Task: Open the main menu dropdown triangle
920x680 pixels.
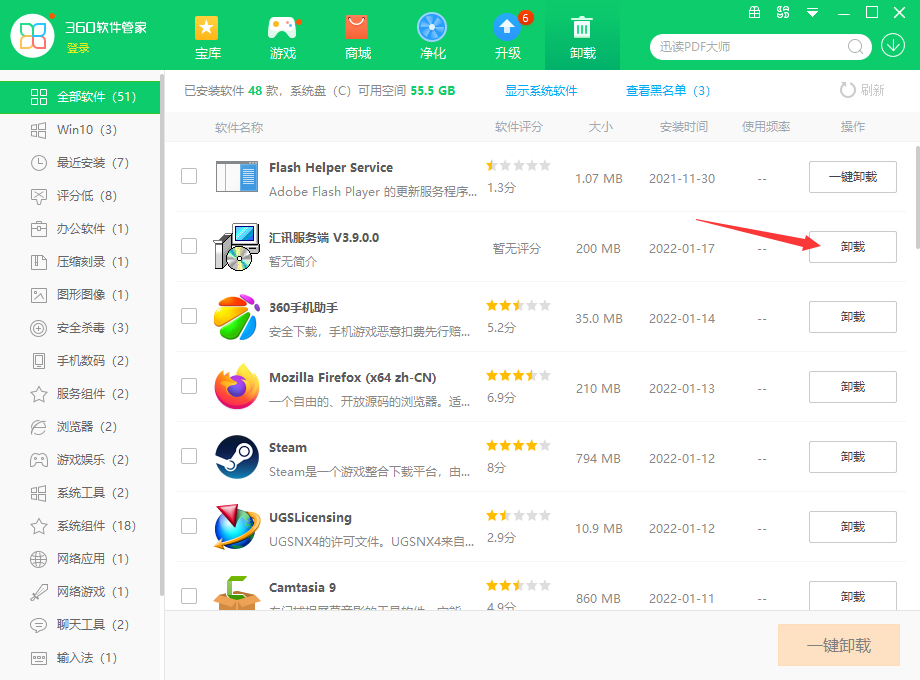Action: click(x=812, y=12)
